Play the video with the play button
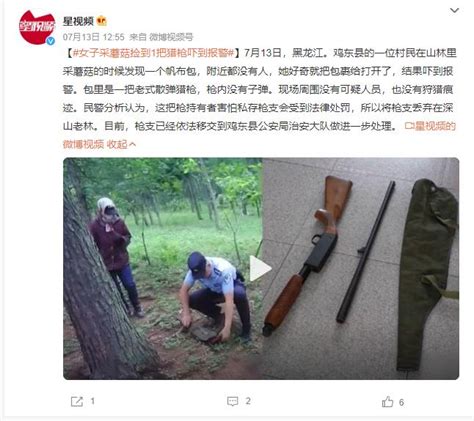 coord(260,268)
